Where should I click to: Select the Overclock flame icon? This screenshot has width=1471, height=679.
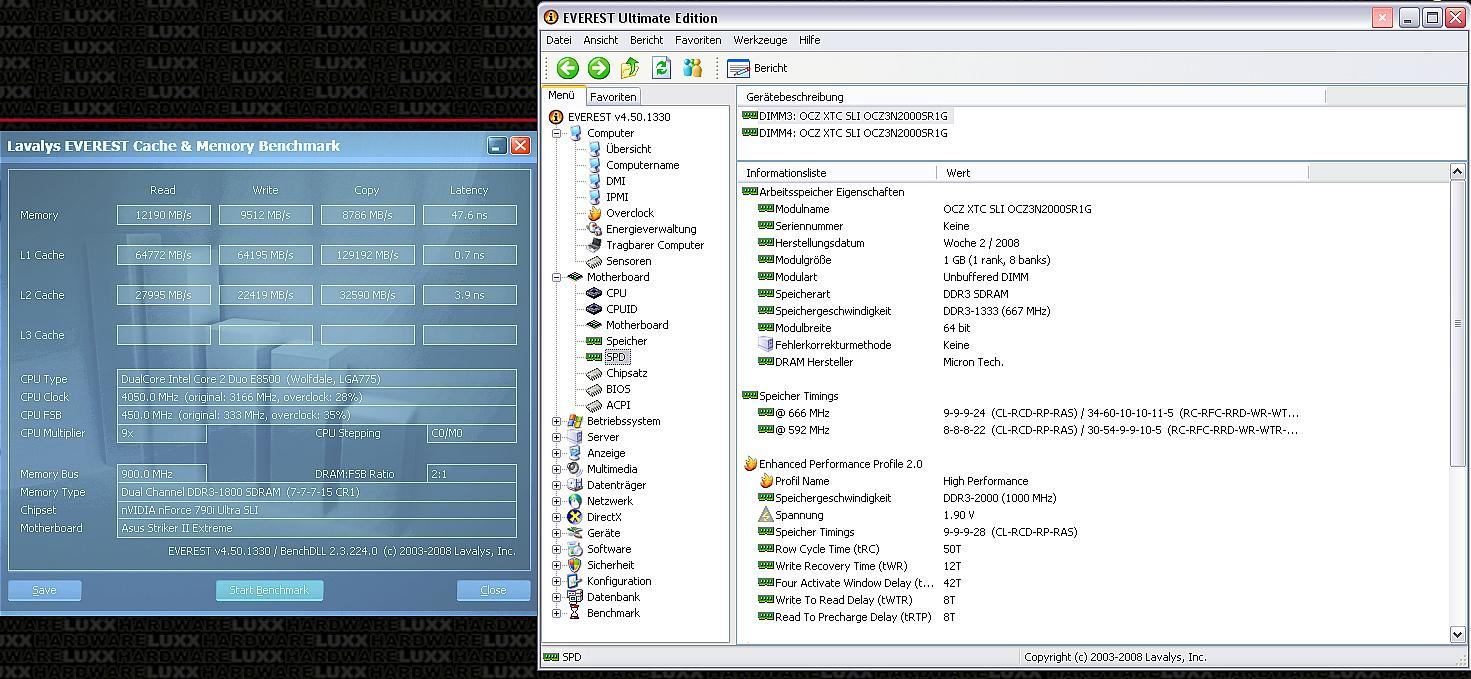(594, 213)
